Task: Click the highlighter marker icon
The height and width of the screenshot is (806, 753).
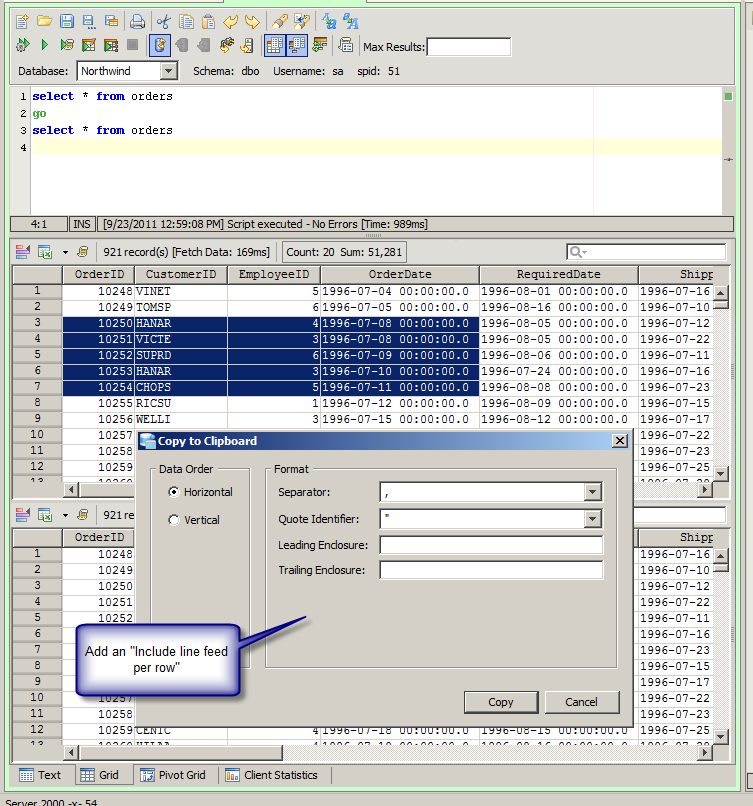Action: [279, 22]
